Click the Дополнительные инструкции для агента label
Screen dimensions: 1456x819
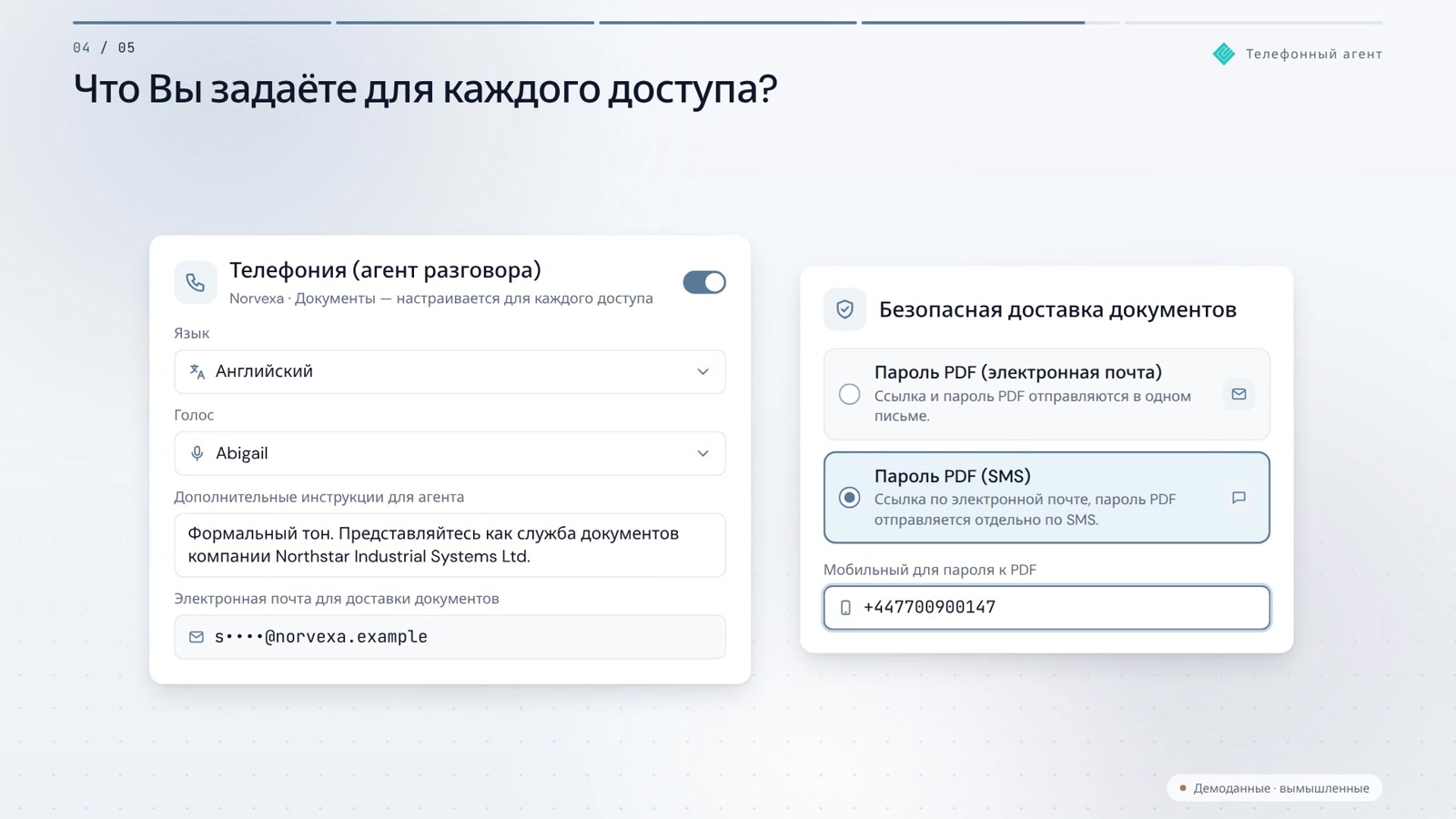(x=319, y=497)
